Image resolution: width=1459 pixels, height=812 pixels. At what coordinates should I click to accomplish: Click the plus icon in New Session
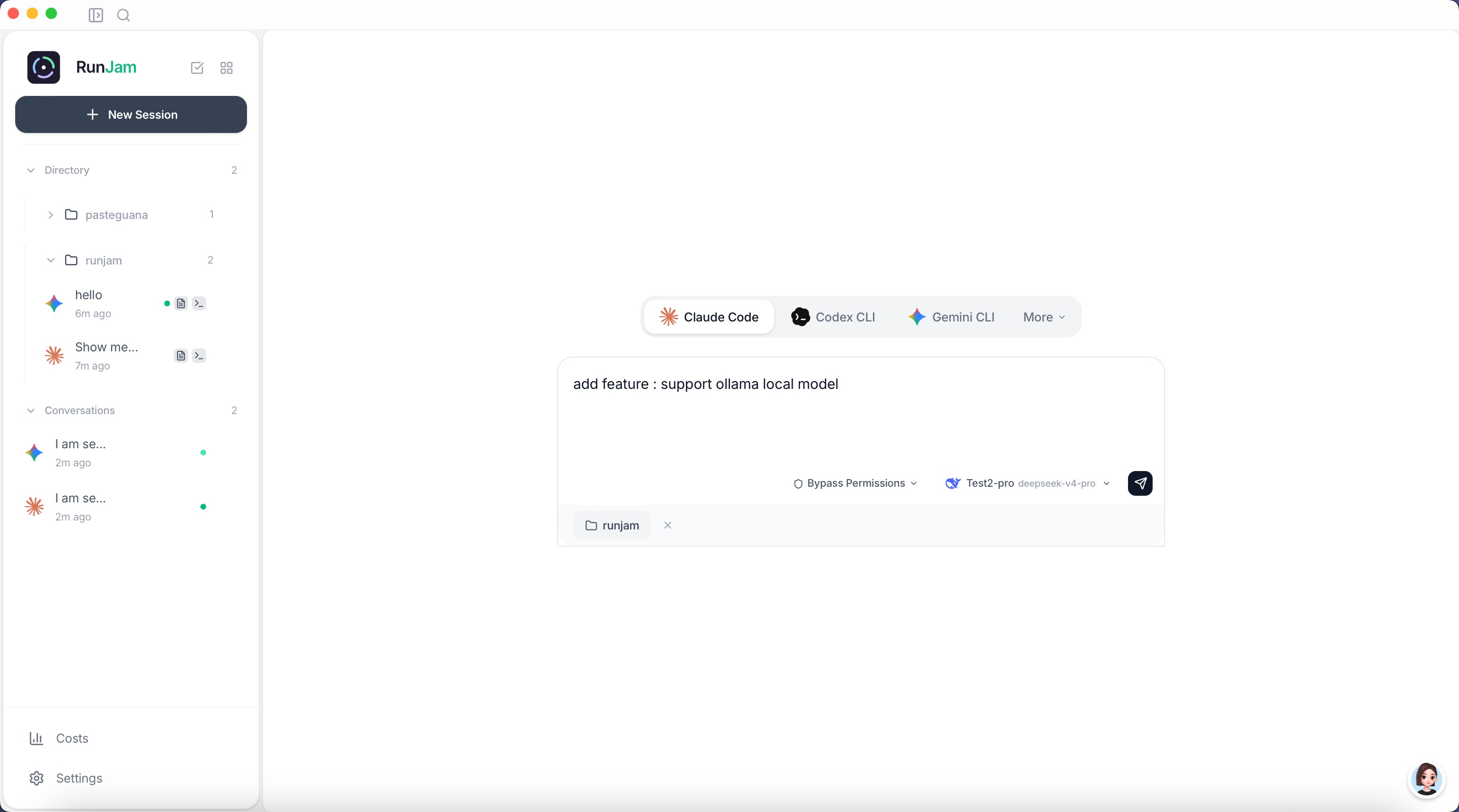pos(92,114)
